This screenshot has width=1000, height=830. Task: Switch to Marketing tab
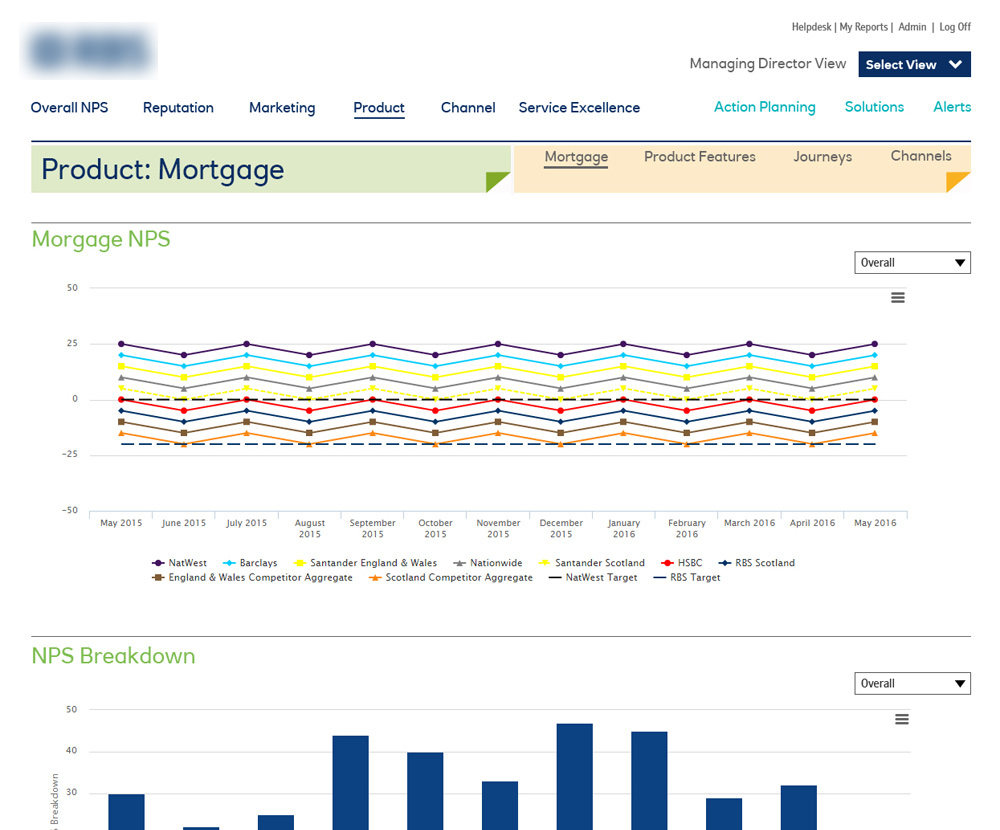[282, 108]
